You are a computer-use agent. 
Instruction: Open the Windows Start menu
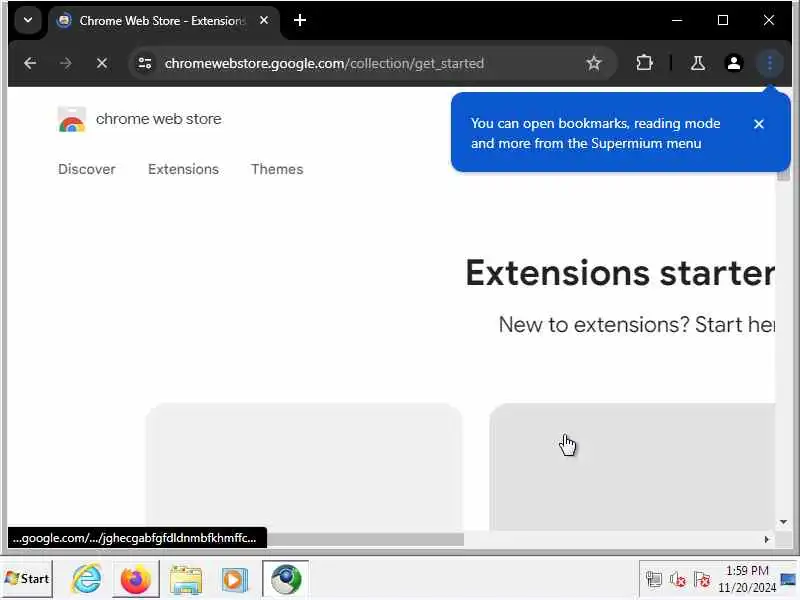[x=27, y=579]
